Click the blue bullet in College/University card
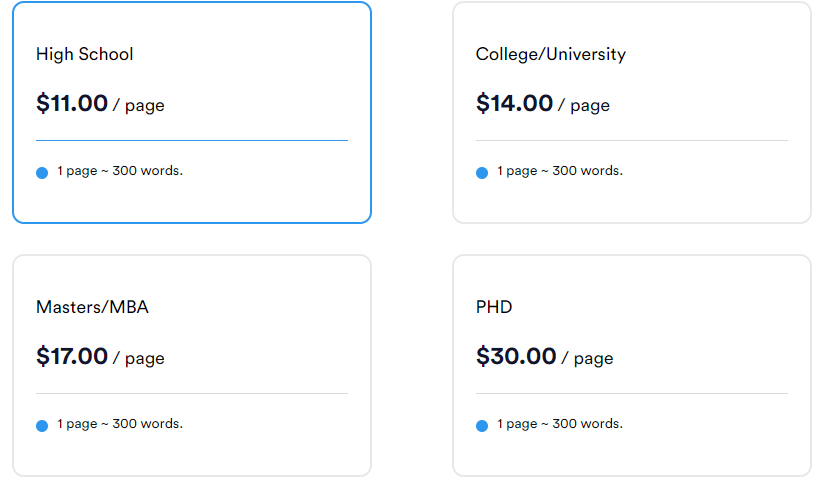This screenshot has width=830, height=487. 482,173
